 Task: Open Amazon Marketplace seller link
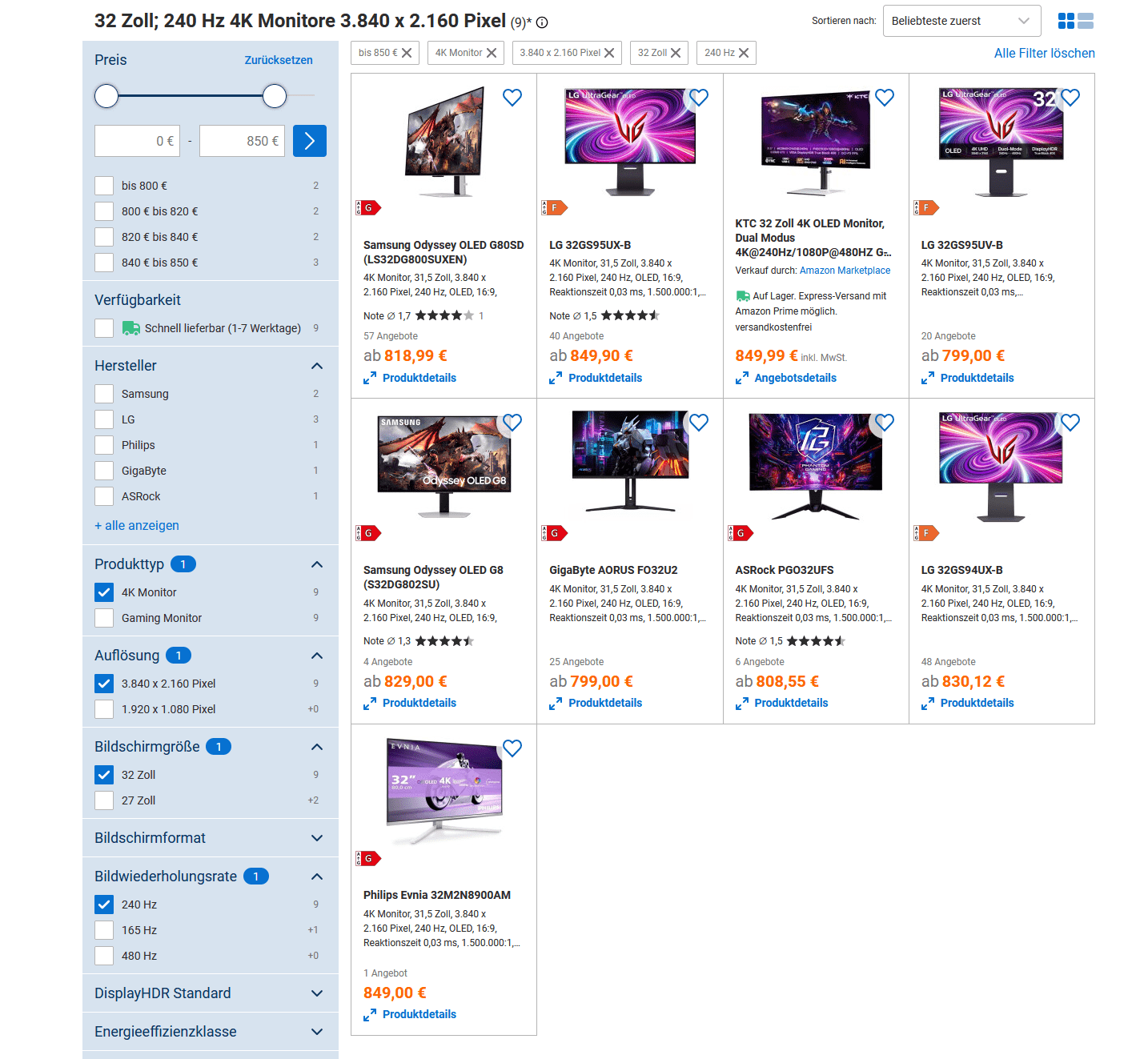tap(845, 271)
